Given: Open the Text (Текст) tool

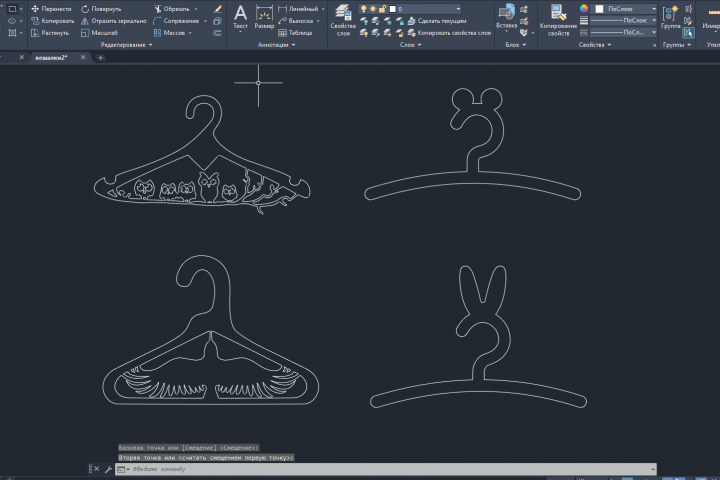Looking at the screenshot, I should click(240, 17).
